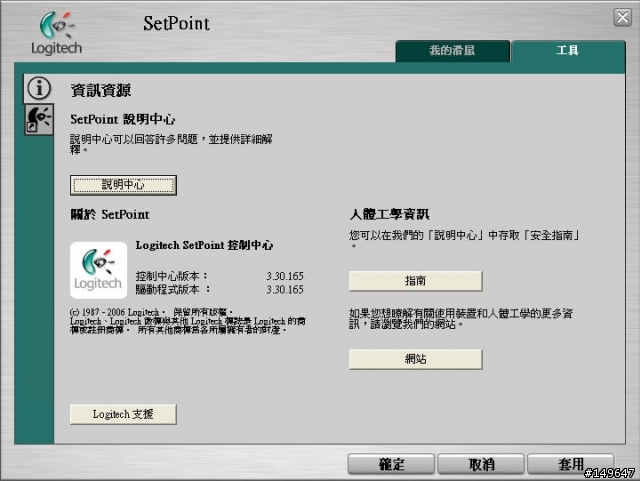
Task: Click the 關於 SetPoint heading
Action: coord(110,214)
